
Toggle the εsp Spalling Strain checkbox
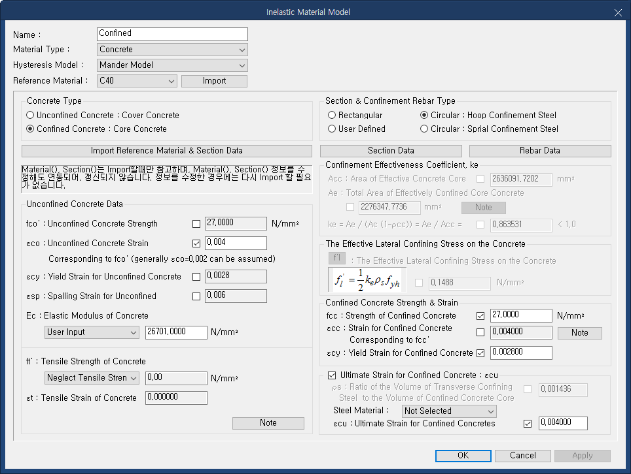[196, 297]
